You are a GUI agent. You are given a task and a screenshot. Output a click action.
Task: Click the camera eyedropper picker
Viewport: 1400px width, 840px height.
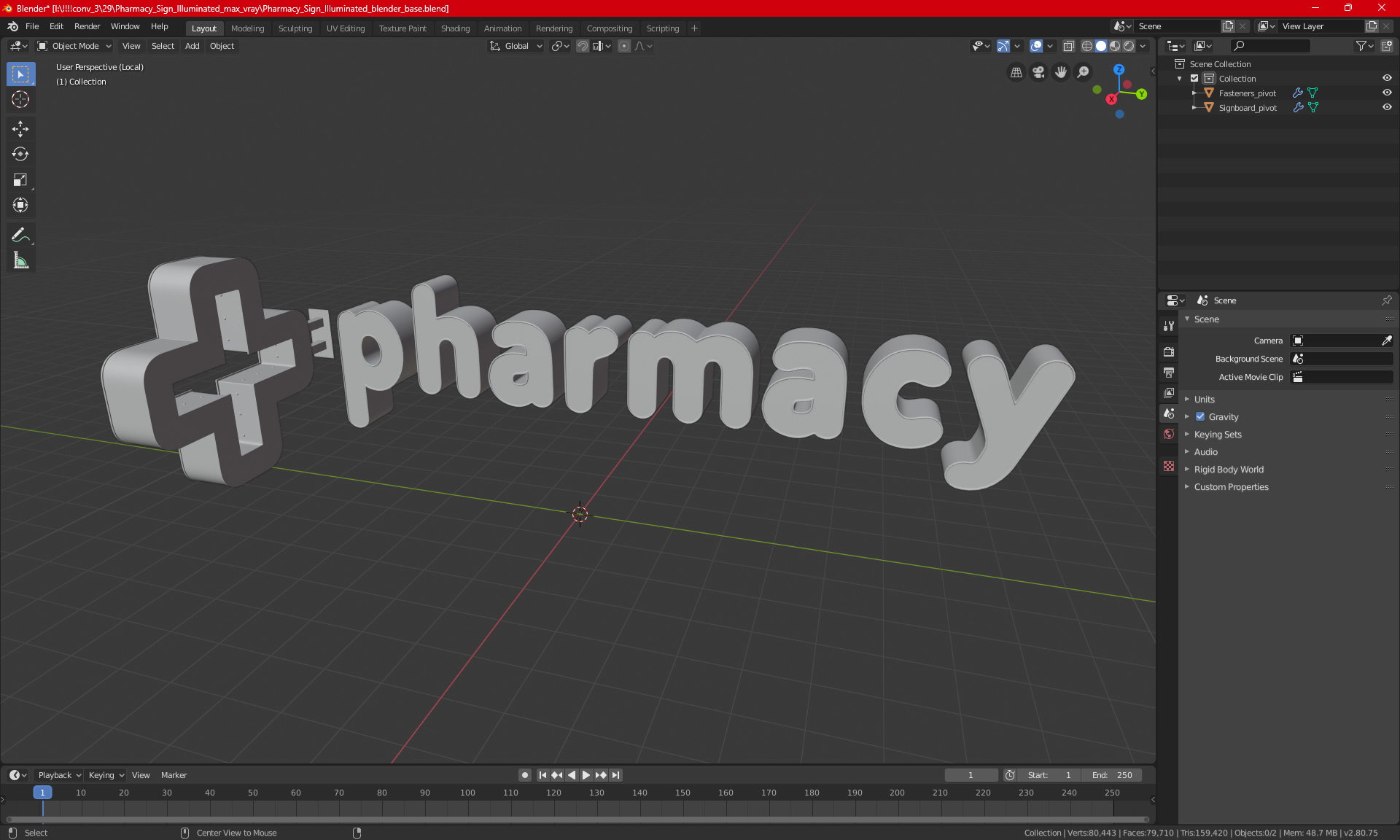(x=1386, y=341)
